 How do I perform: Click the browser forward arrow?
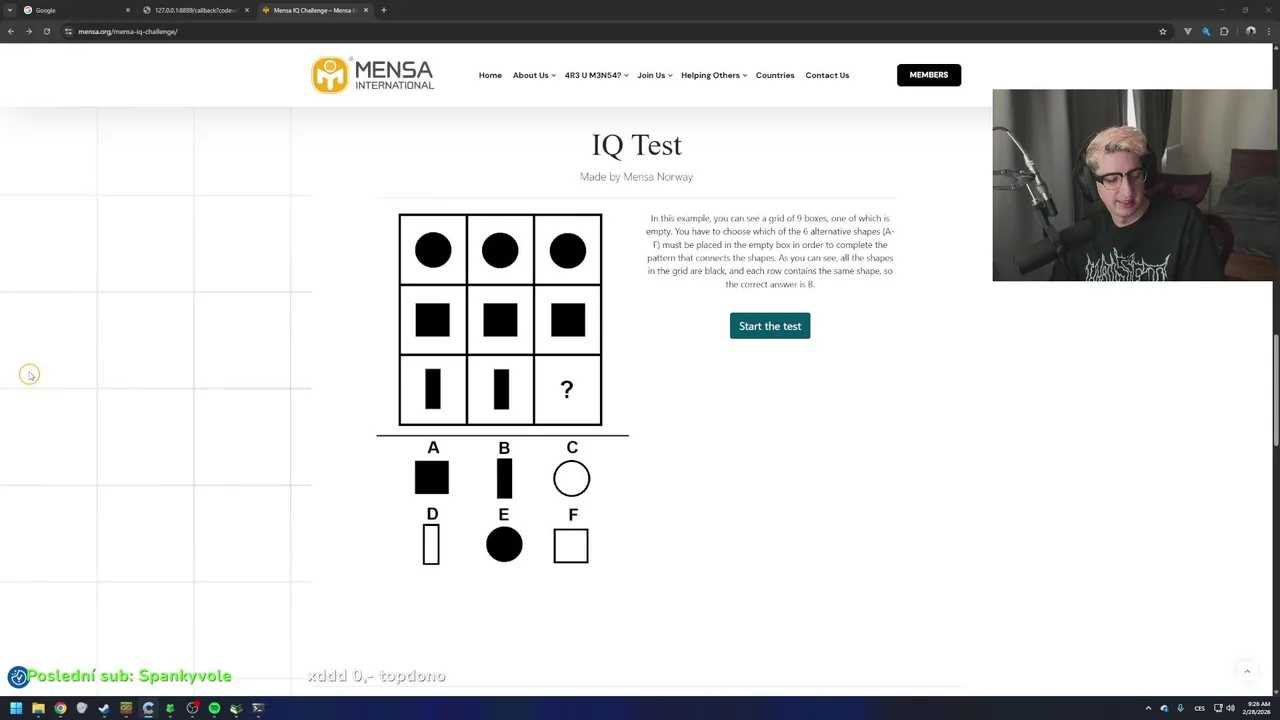coord(29,31)
